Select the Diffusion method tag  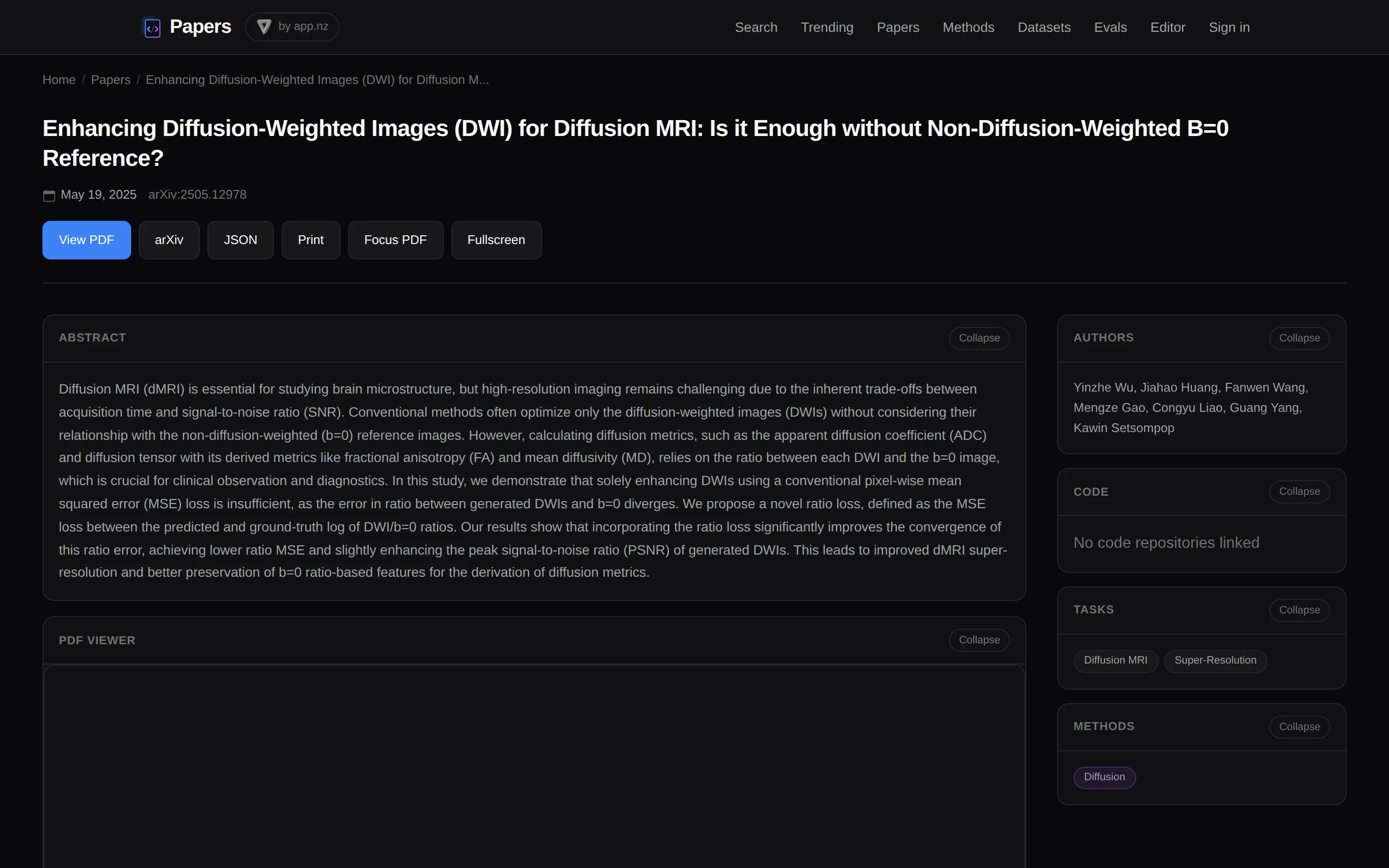[x=1104, y=777]
